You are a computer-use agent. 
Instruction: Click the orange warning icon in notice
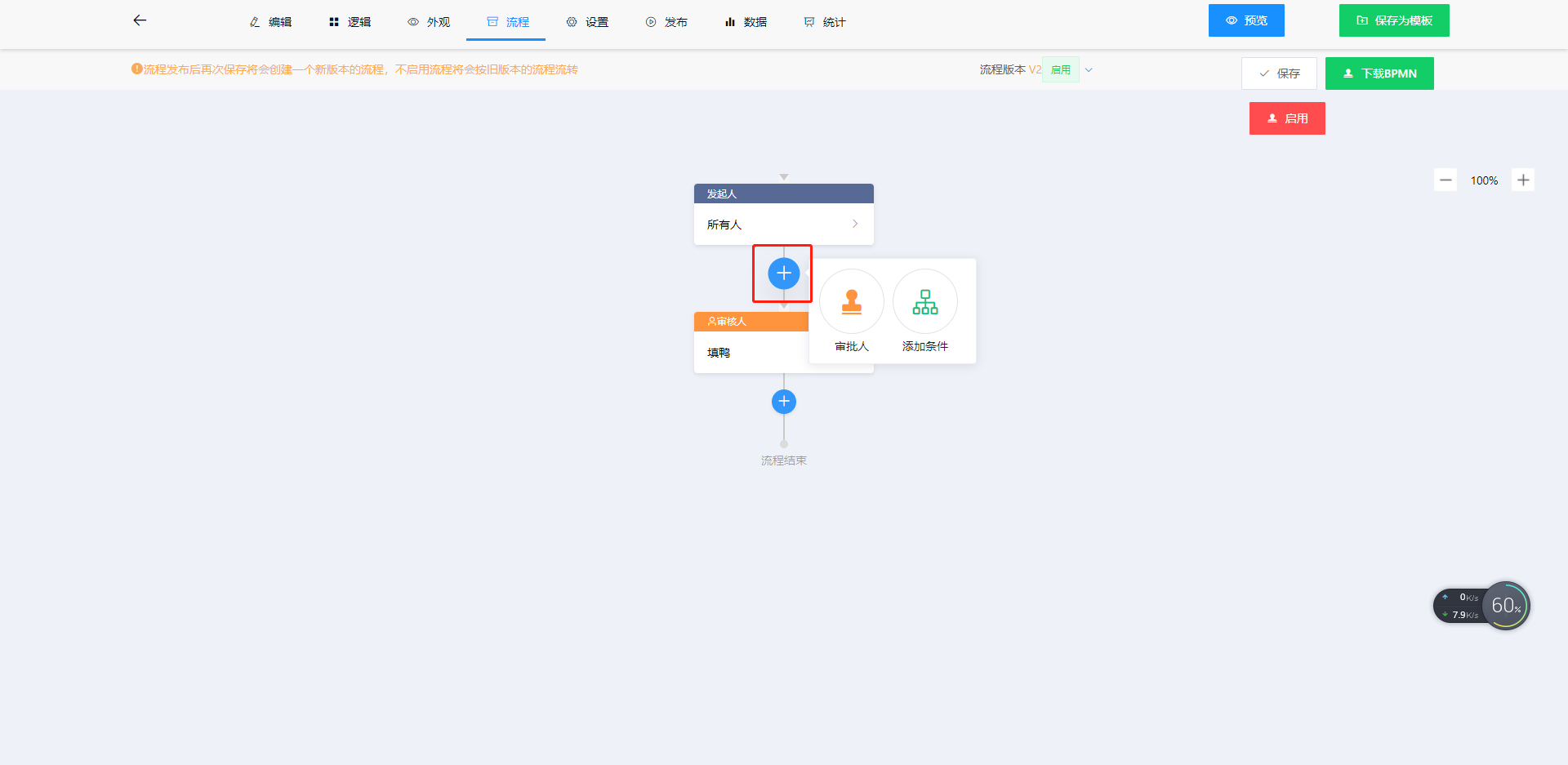pyautogui.click(x=137, y=69)
